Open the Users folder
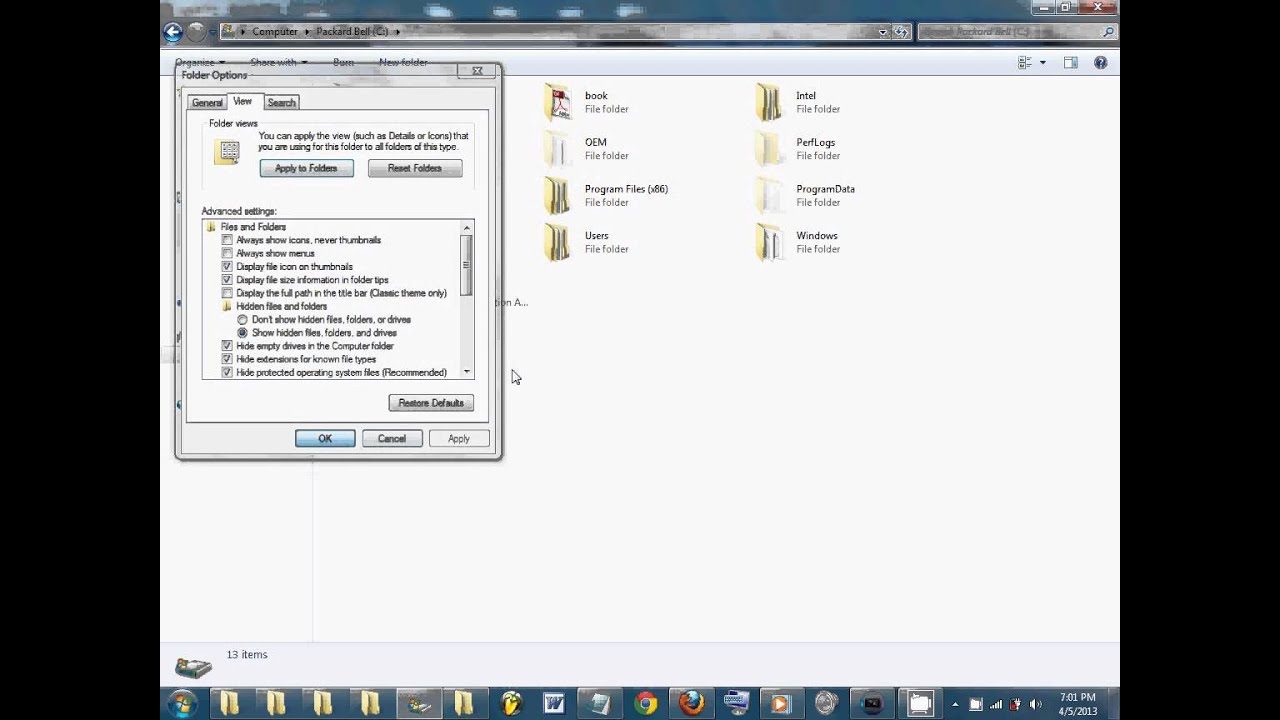 [597, 236]
